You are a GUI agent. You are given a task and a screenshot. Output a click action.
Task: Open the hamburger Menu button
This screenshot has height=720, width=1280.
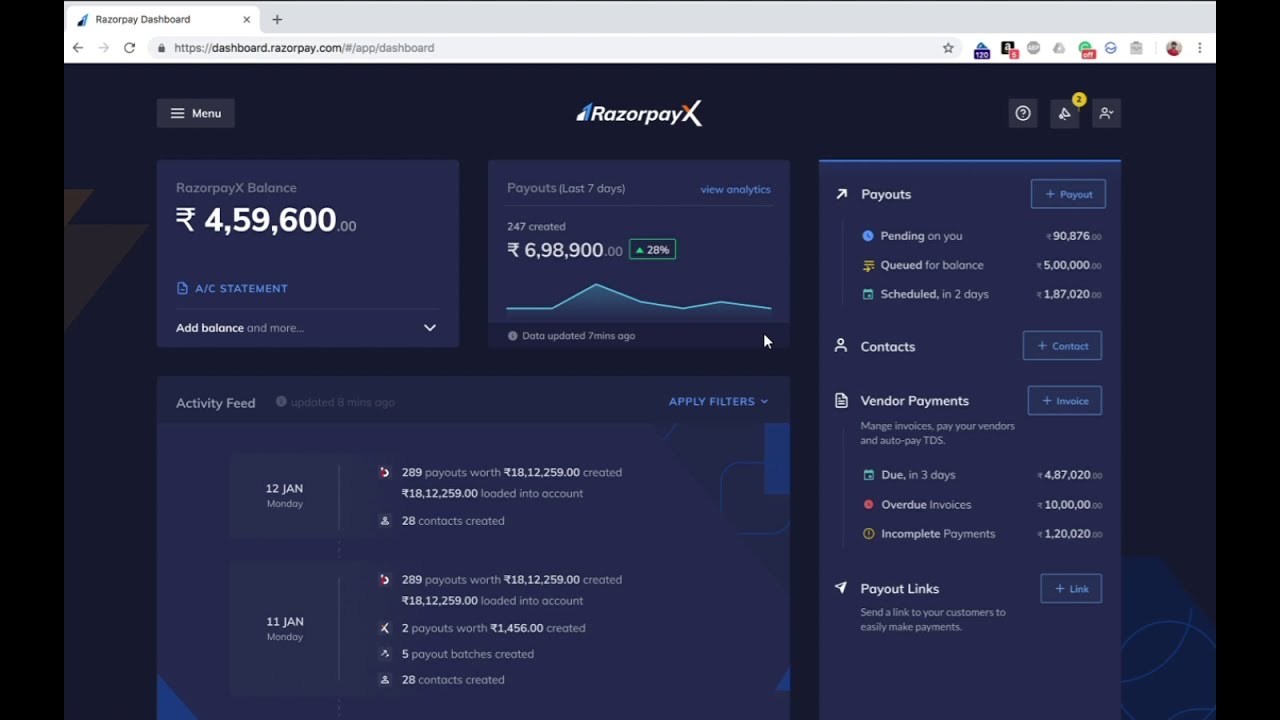point(195,113)
